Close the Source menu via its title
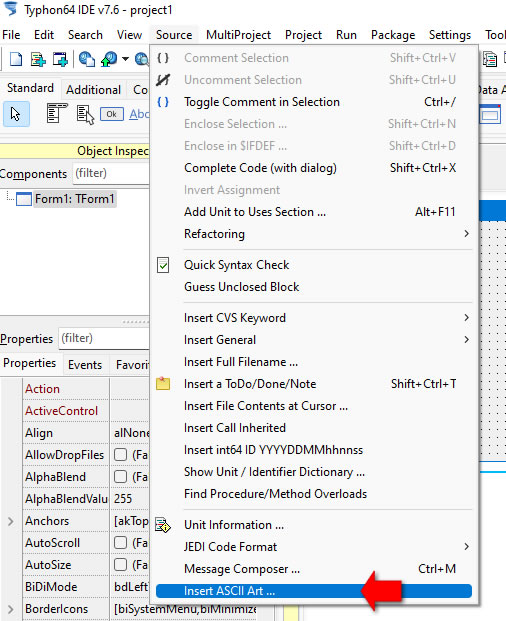The width and height of the screenshot is (506, 621). point(174,35)
